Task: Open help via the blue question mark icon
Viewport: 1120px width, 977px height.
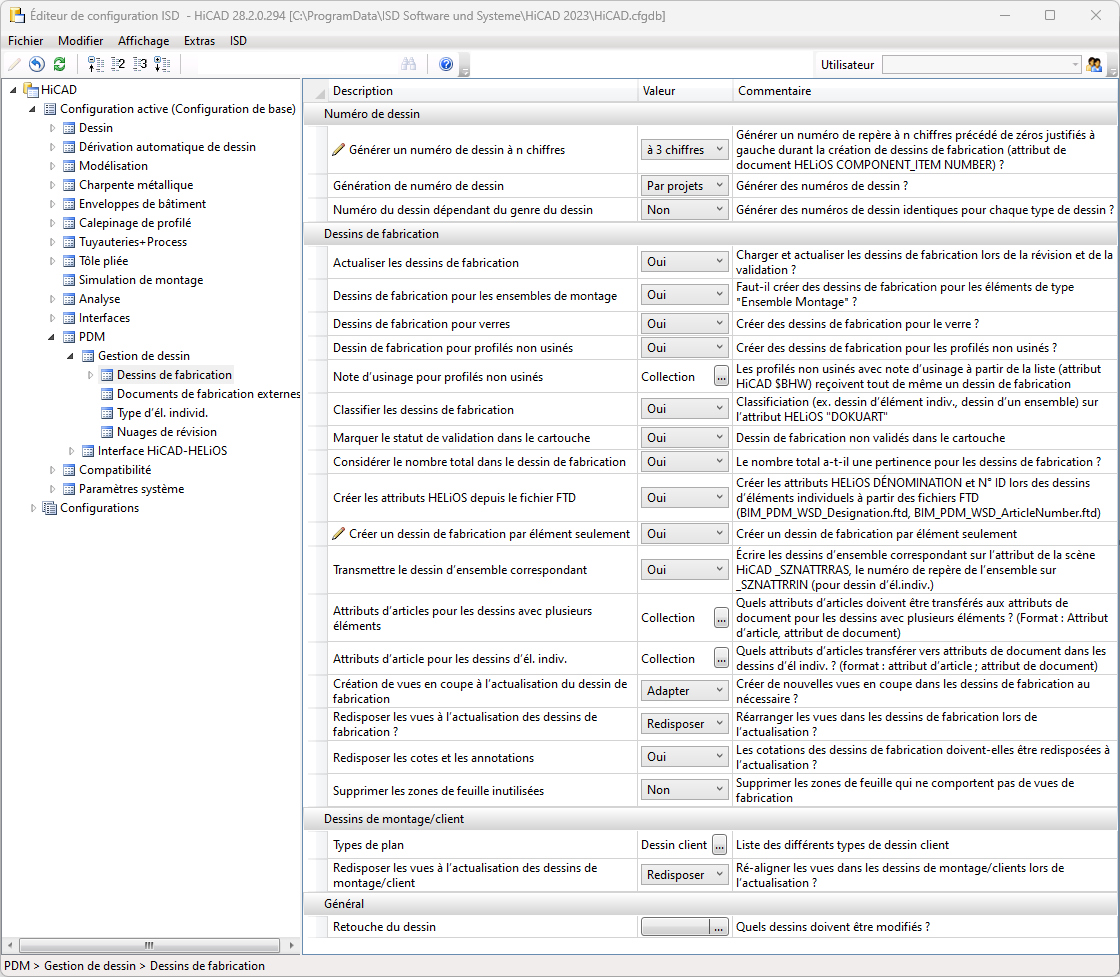Action: click(446, 64)
